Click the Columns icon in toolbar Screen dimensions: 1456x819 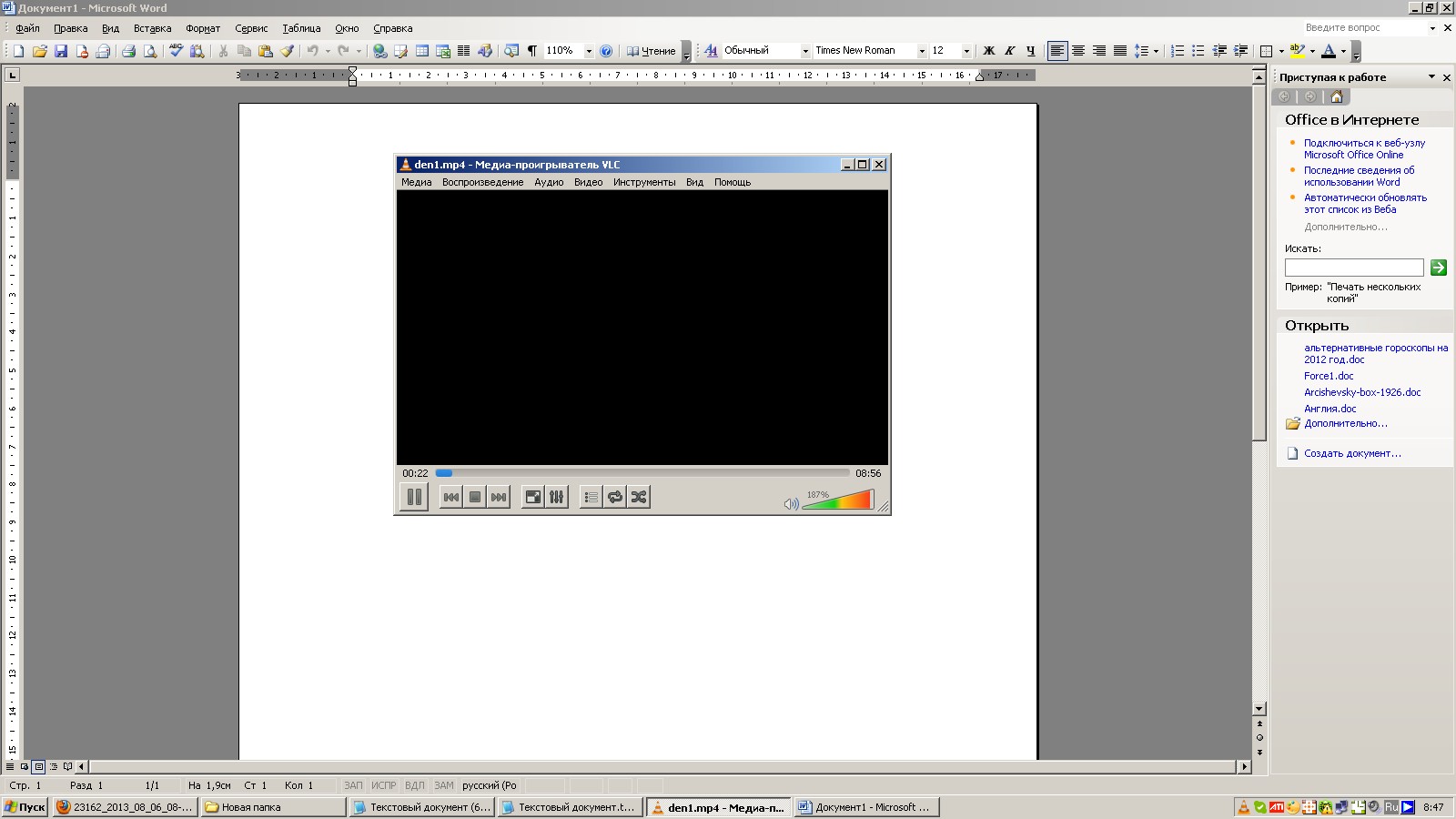[464, 51]
